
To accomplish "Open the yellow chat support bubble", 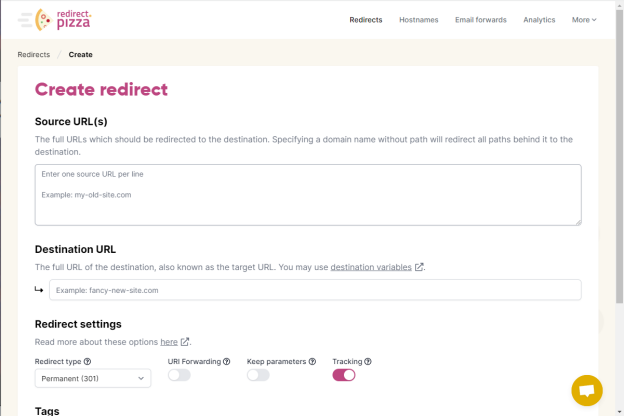I will tap(587, 390).
